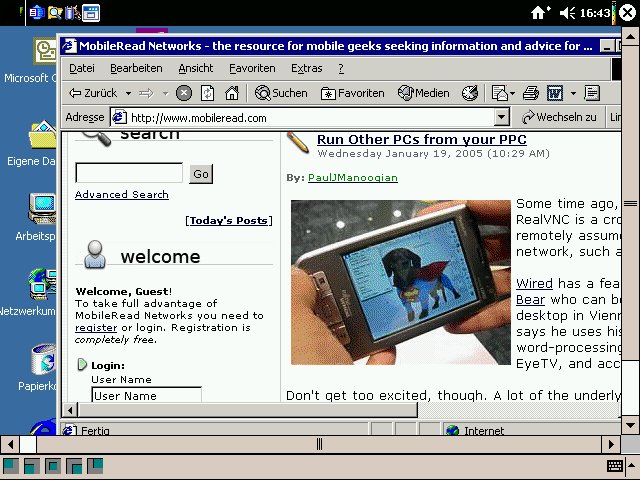This screenshot has height=480, width=640.
Task: Click the address bar URL field
Action: (303, 118)
